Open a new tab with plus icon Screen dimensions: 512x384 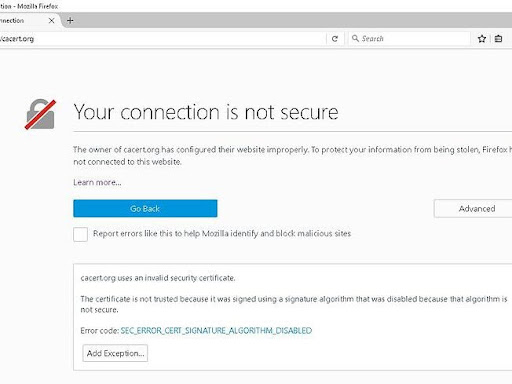coord(70,21)
